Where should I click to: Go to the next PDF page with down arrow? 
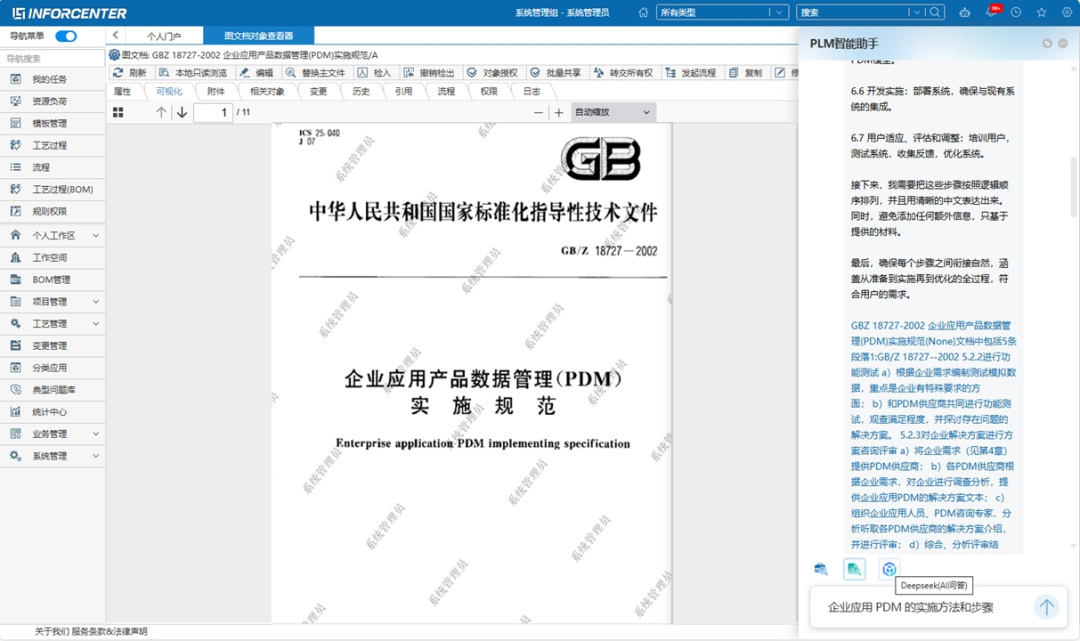182,113
